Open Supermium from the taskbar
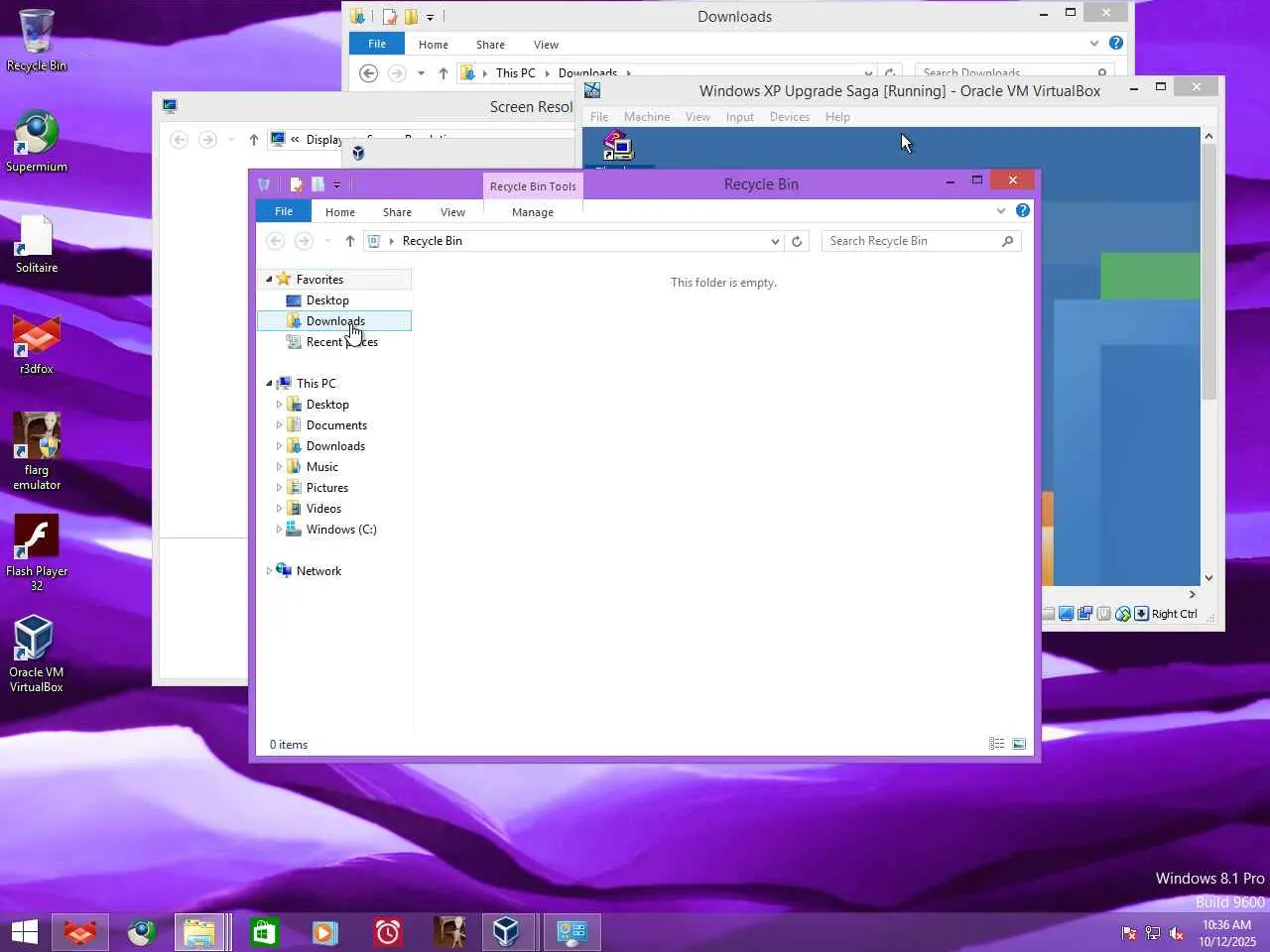This screenshot has height=952, width=1270. [142, 932]
